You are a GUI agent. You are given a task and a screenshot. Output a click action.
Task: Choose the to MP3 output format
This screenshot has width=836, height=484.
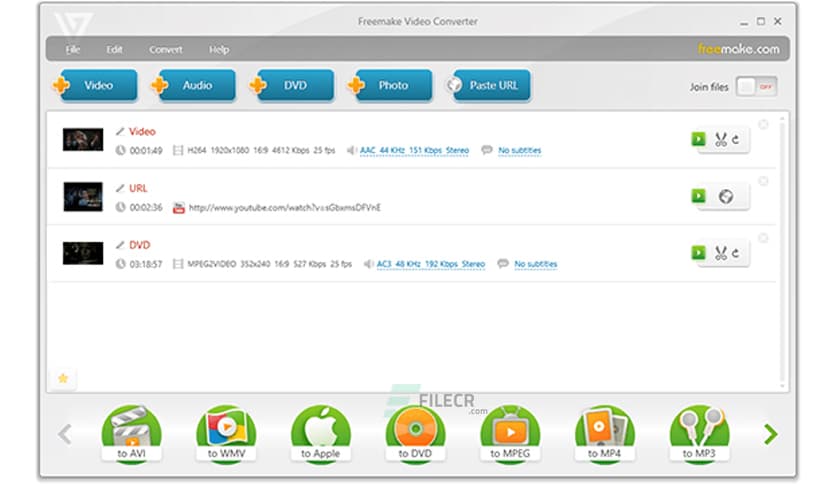click(699, 433)
